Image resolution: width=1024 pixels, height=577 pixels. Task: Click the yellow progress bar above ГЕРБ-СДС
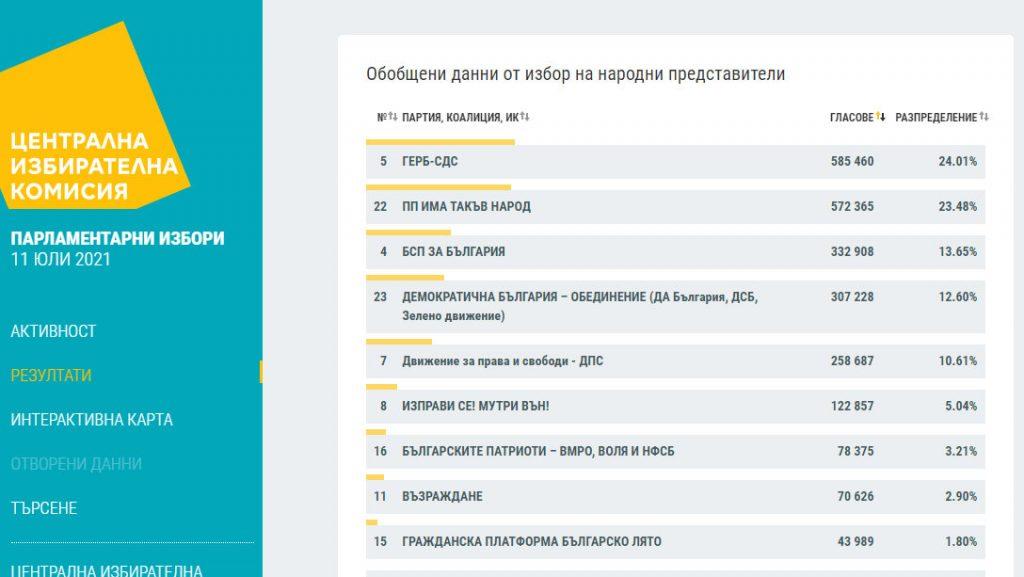point(440,142)
